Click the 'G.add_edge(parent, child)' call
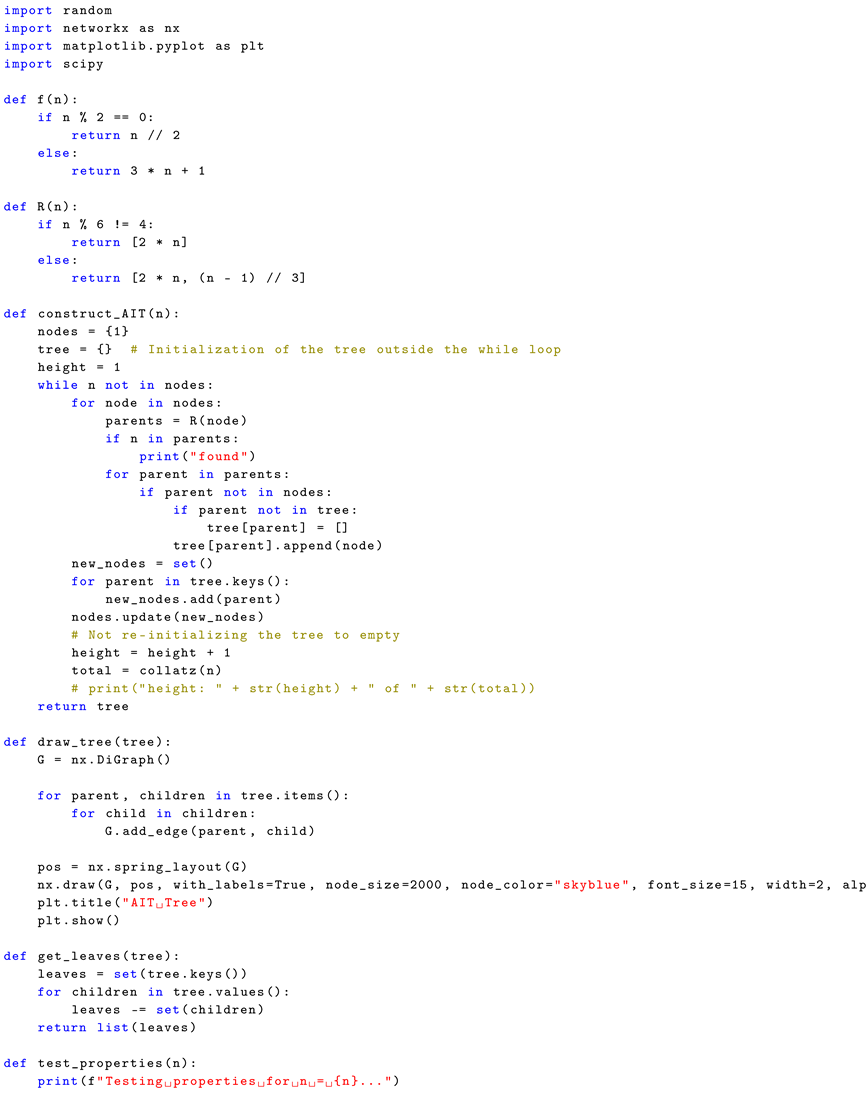866x1096 pixels. (209, 831)
